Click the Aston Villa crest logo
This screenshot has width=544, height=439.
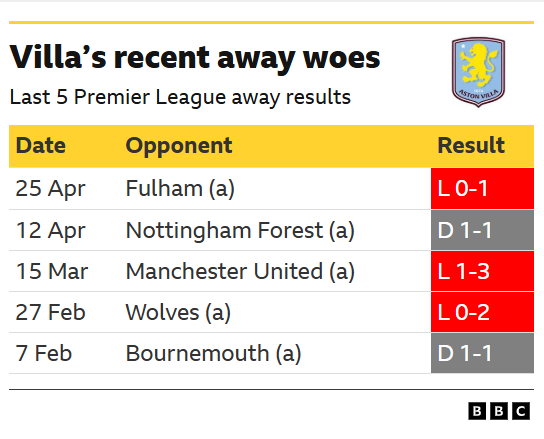(x=478, y=72)
